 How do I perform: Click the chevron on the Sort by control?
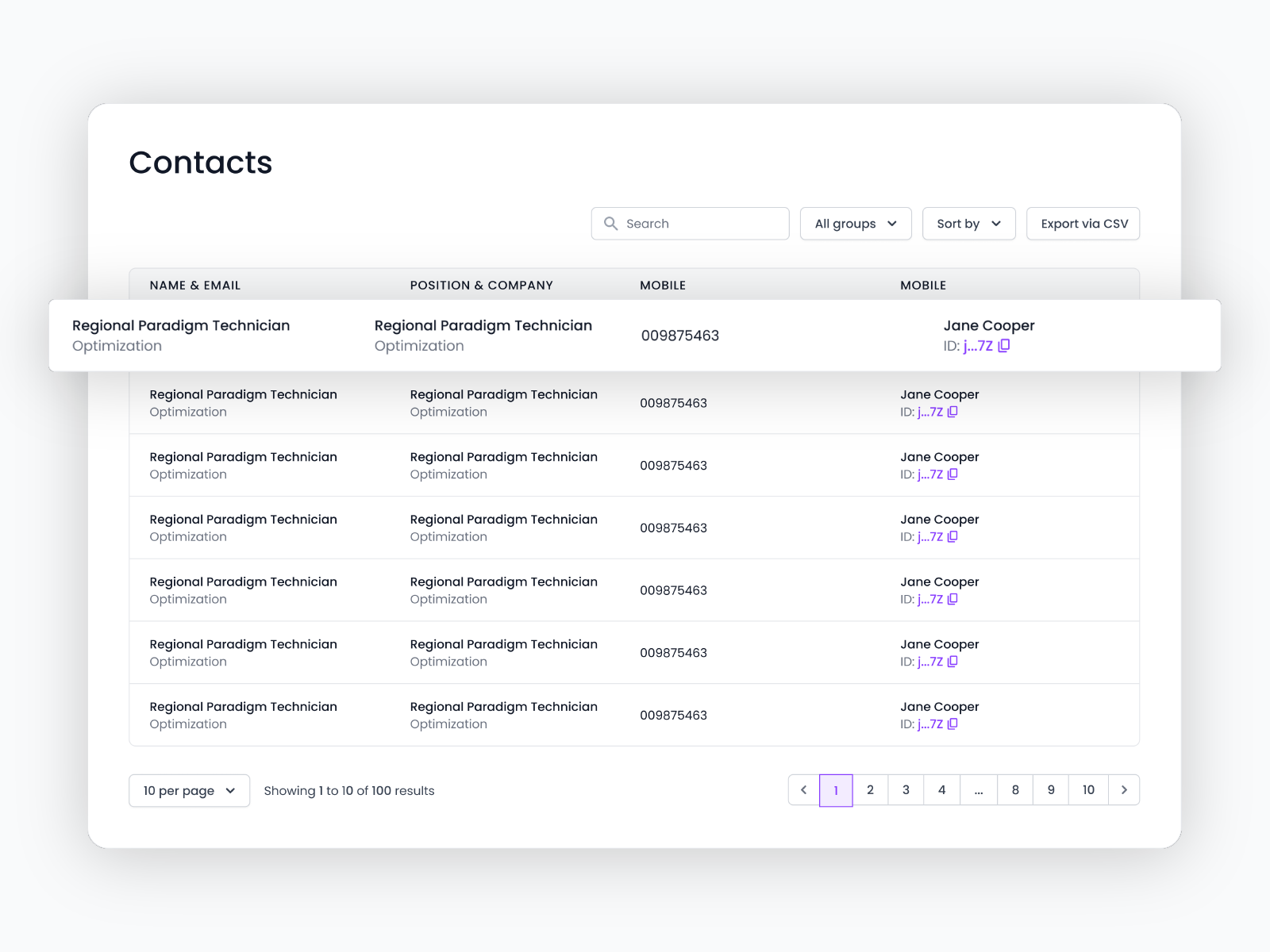996,224
